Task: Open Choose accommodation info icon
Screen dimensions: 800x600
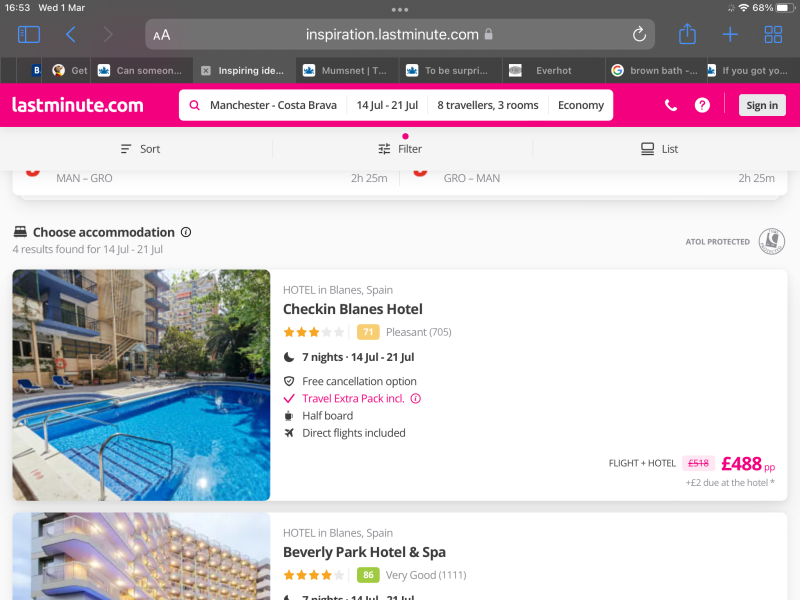Action: [186, 232]
